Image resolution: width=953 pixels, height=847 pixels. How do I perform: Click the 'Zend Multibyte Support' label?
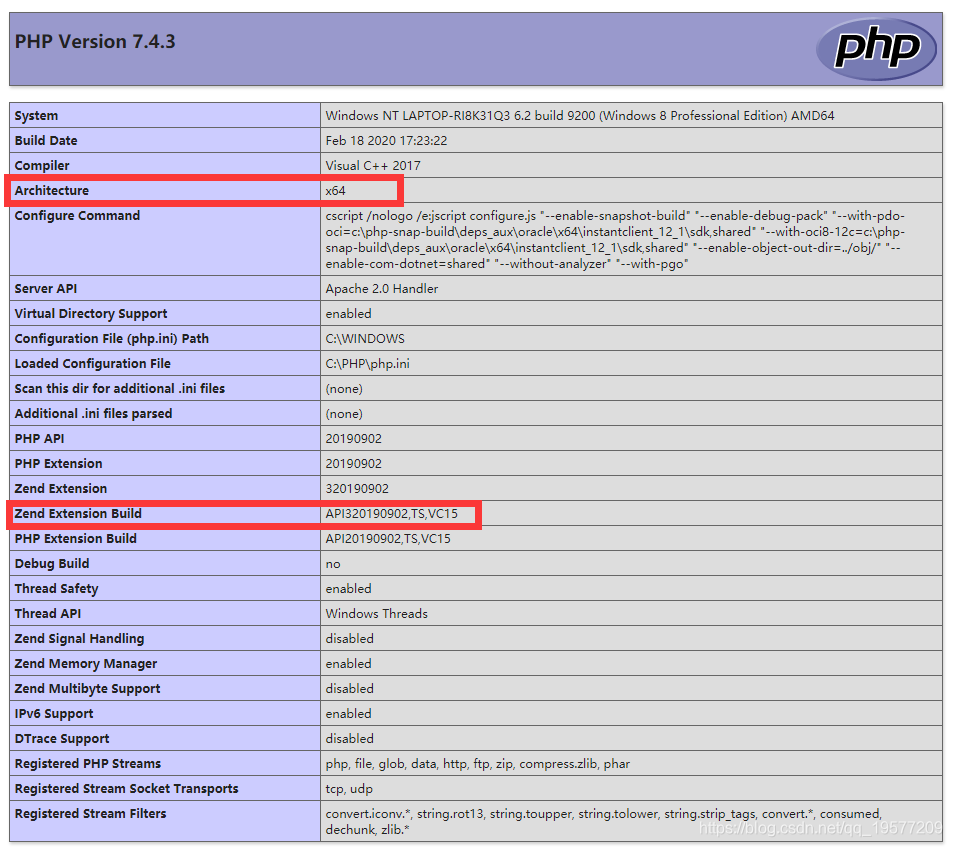click(88, 688)
